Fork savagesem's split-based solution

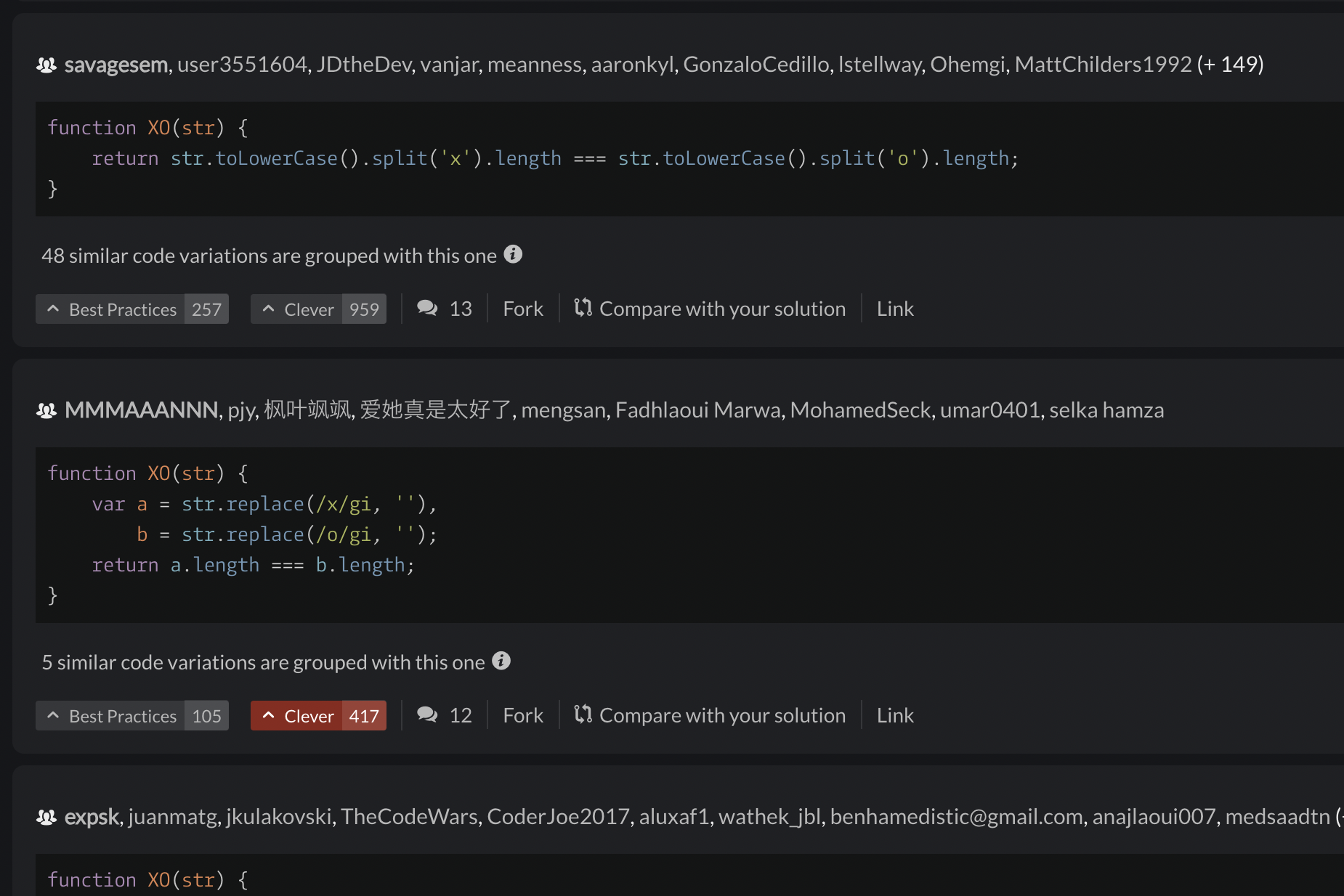pyautogui.click(x=523, y=309)
